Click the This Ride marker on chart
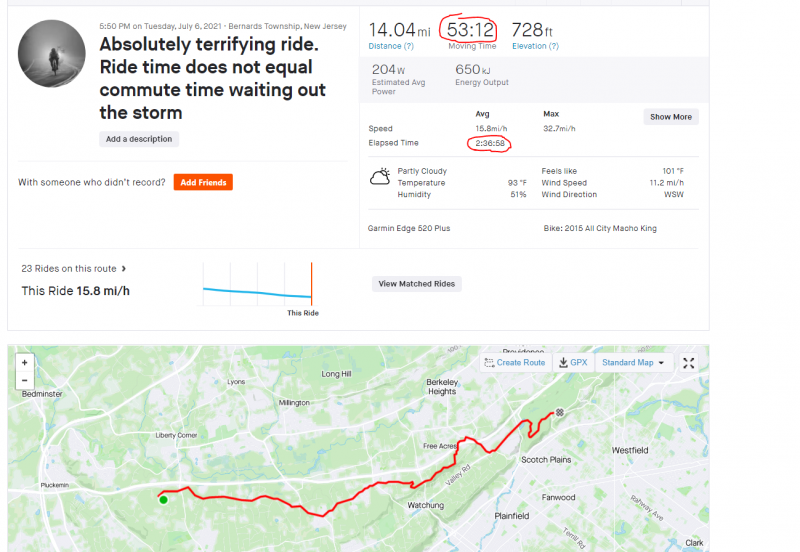The width and height of the screenshot is (800, 552). tap(311, 284)
